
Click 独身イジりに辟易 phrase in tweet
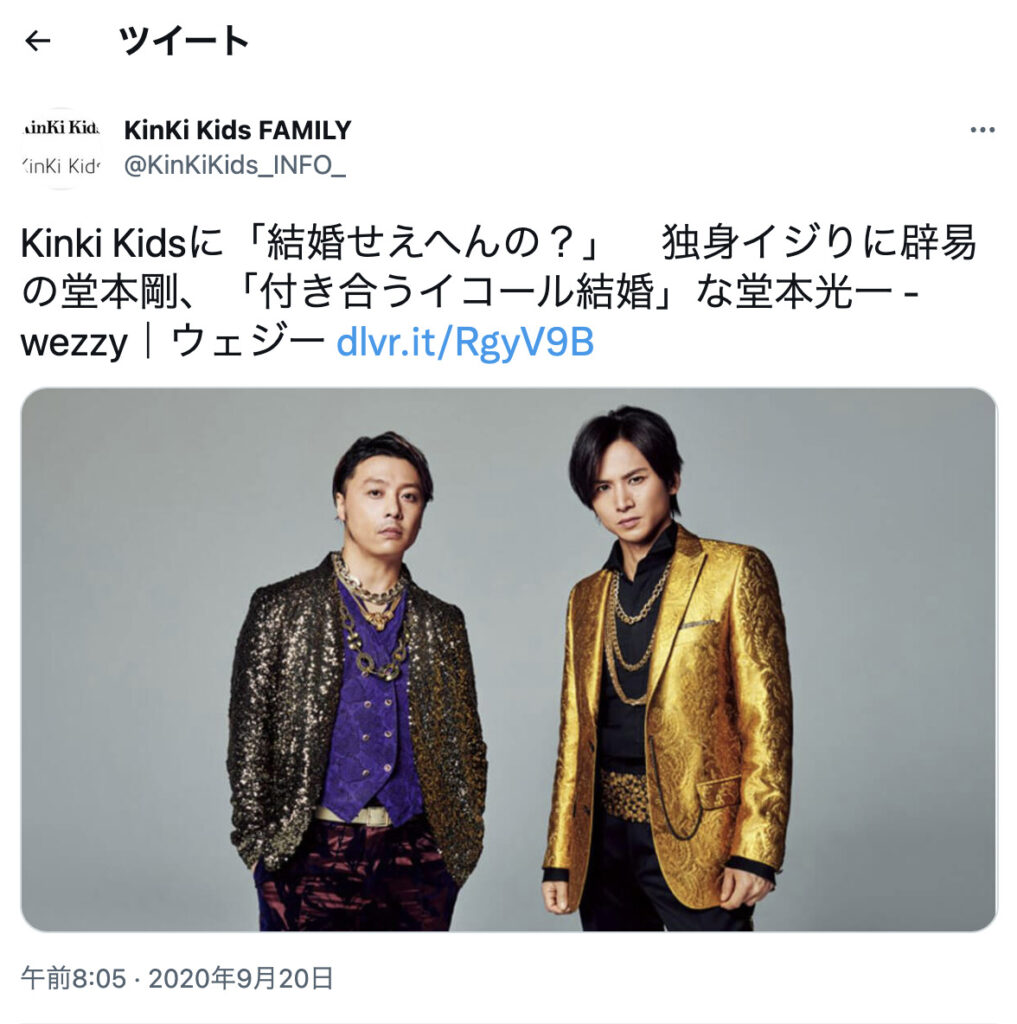(819, 243)
